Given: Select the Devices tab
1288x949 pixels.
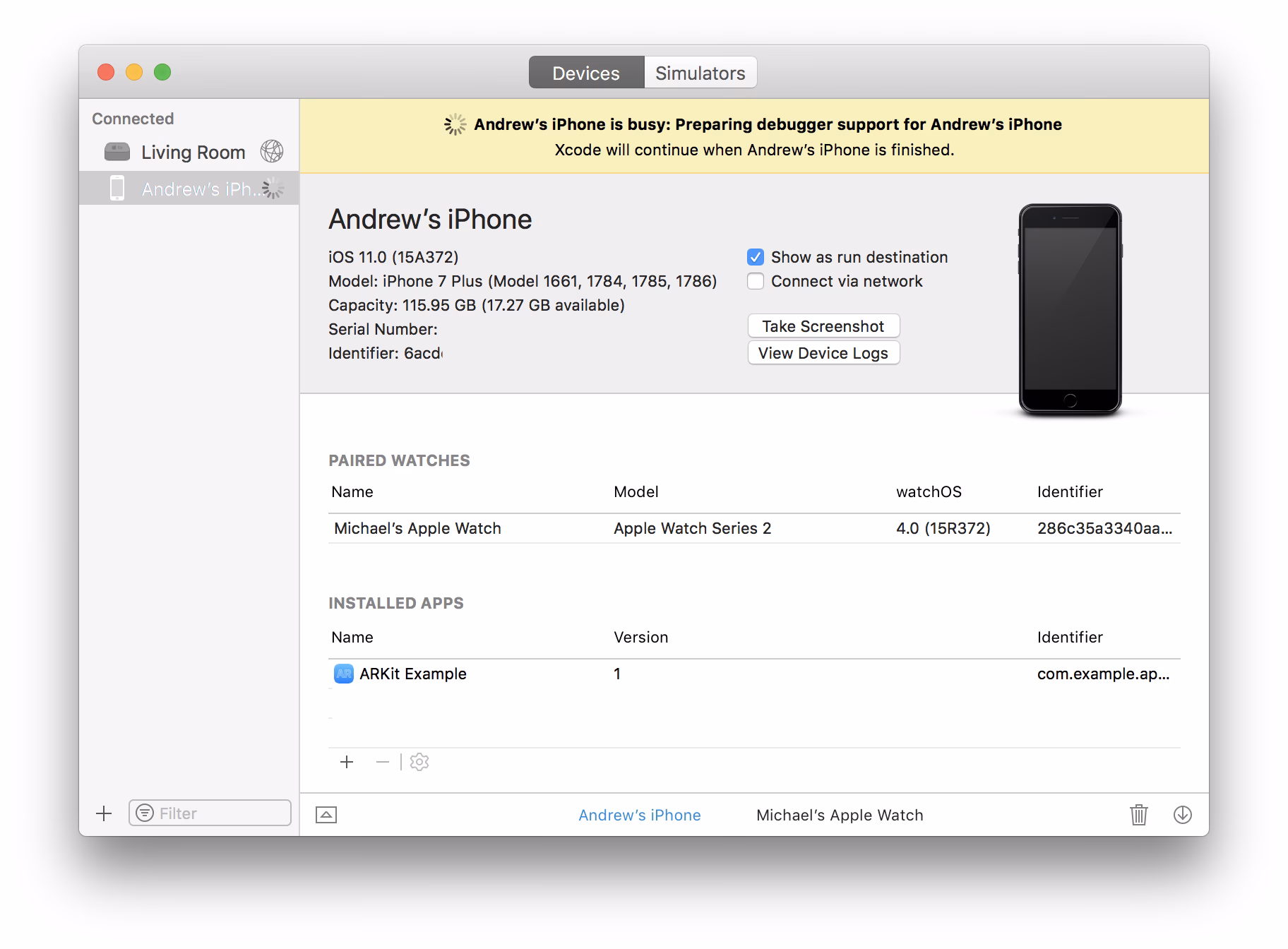Looking at the screenshot, I should [x=585, y=72].
